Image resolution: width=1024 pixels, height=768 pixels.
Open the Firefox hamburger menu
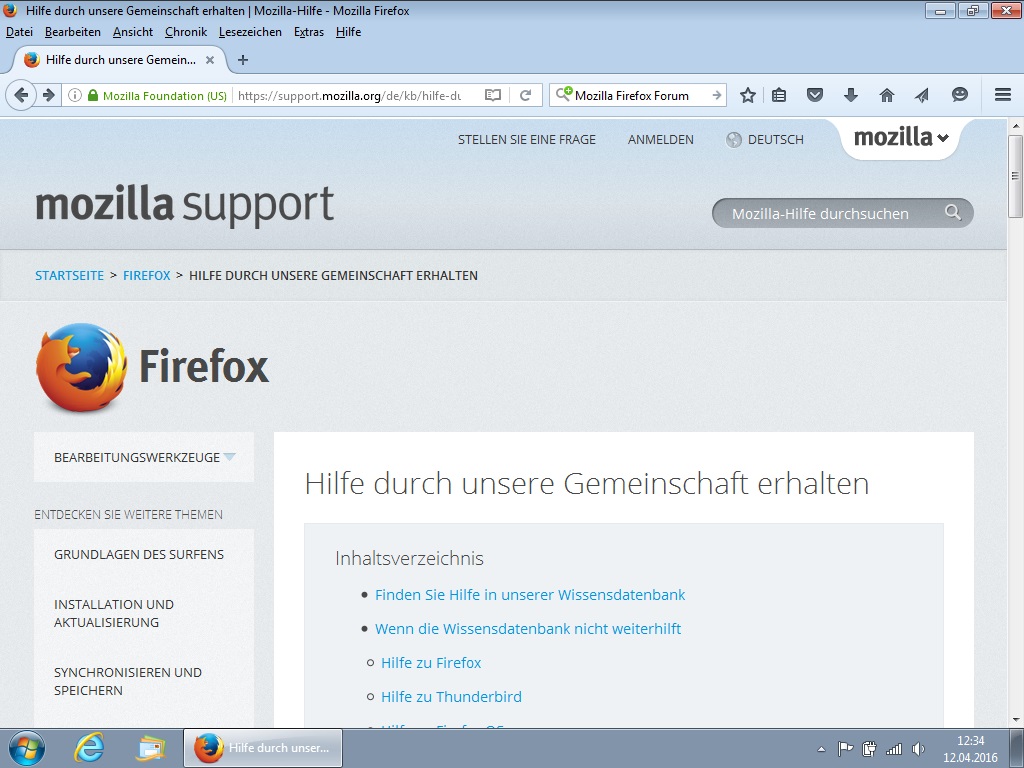click(x=1003, y=95)
